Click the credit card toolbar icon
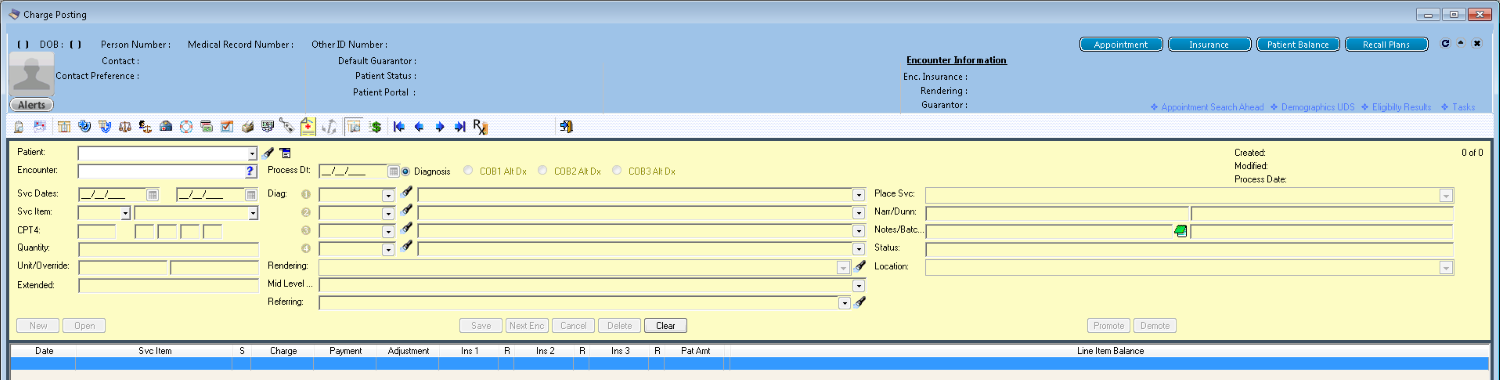1500x380 pixels. click(x=207, y=127)
